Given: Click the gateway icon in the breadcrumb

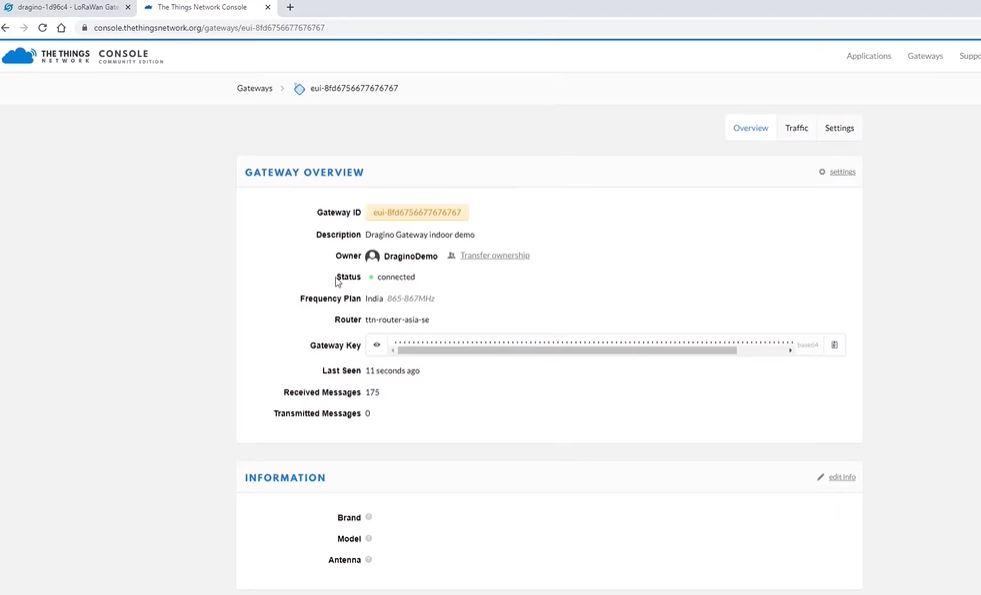Looking at the screenshot, I should click(300, 89).
